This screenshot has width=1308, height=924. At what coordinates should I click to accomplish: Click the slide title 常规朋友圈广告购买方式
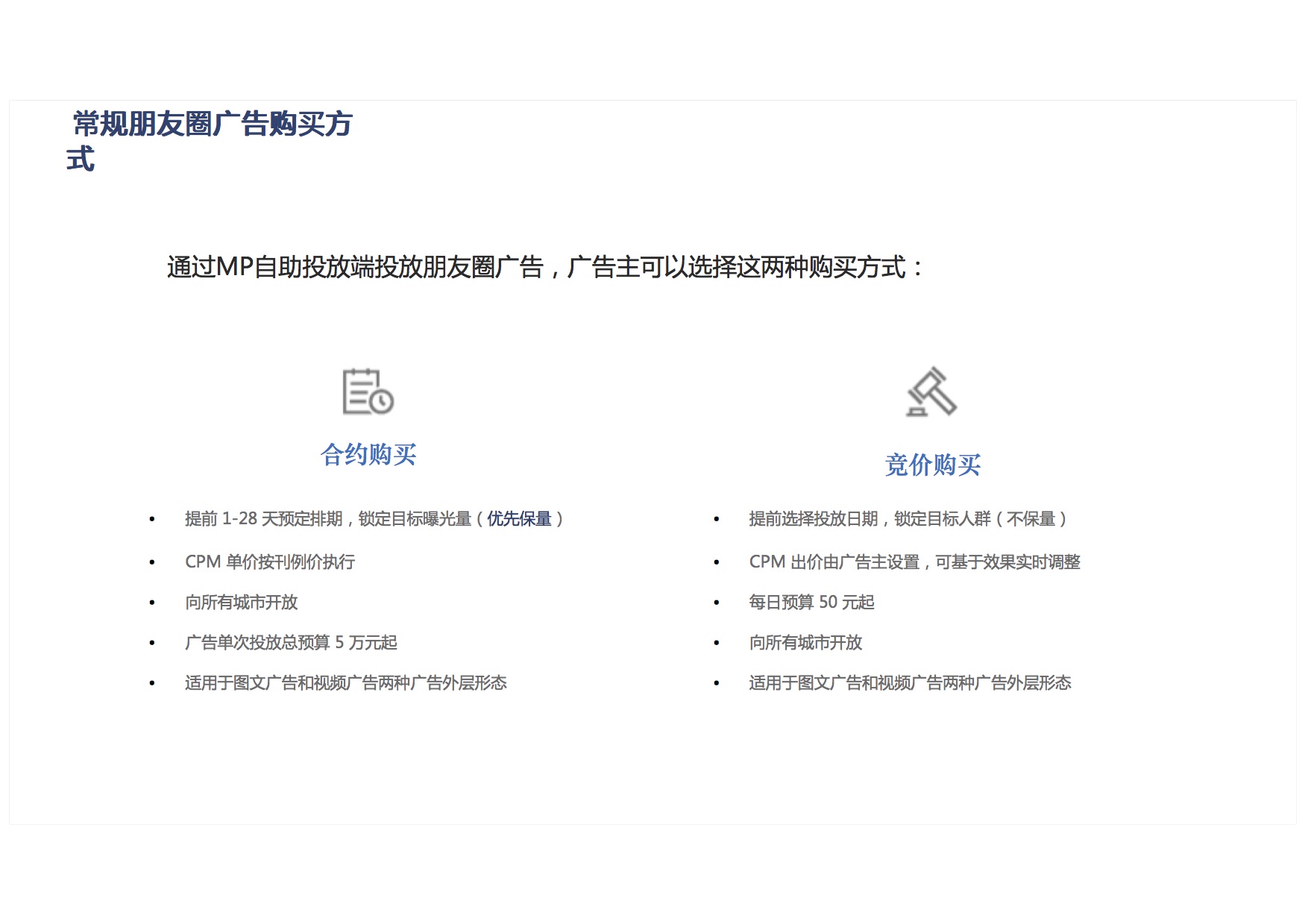pyautogui.click(x=212, y=125)
